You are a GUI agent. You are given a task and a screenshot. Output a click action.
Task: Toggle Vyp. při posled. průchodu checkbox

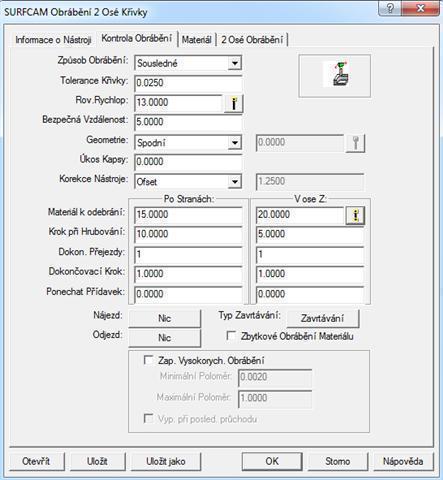tap(148, 418)
